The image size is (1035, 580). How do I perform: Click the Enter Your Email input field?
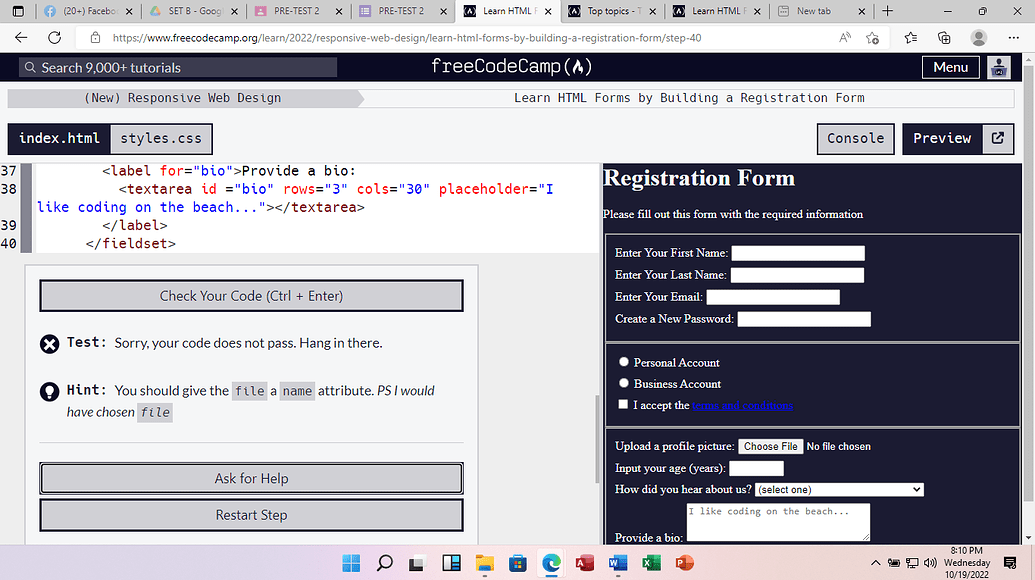[772, 296]
